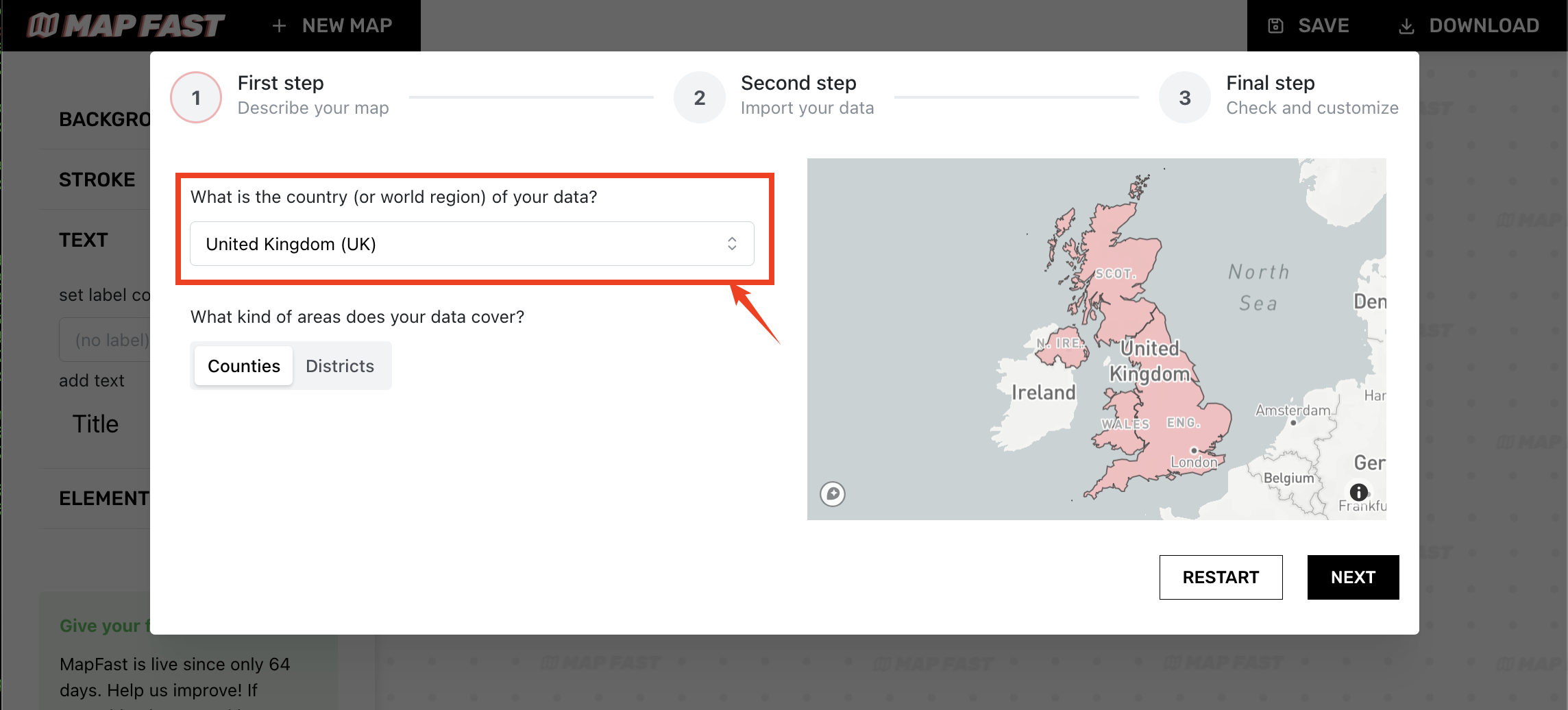The height and width of the screenshot is (710, 1568).
Task: Select step 2 circle in wizard
Action: (x=700, y=97)
